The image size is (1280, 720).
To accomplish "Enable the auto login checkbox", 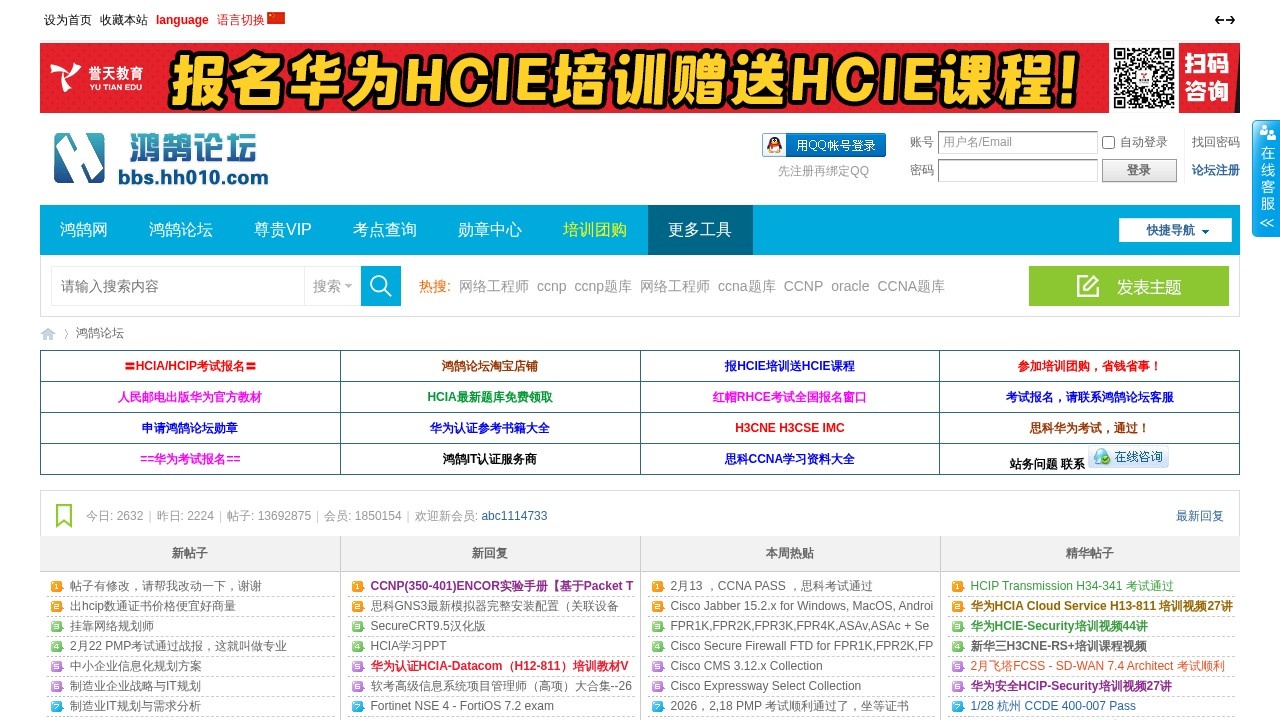I will click(x=1108, y=142).
